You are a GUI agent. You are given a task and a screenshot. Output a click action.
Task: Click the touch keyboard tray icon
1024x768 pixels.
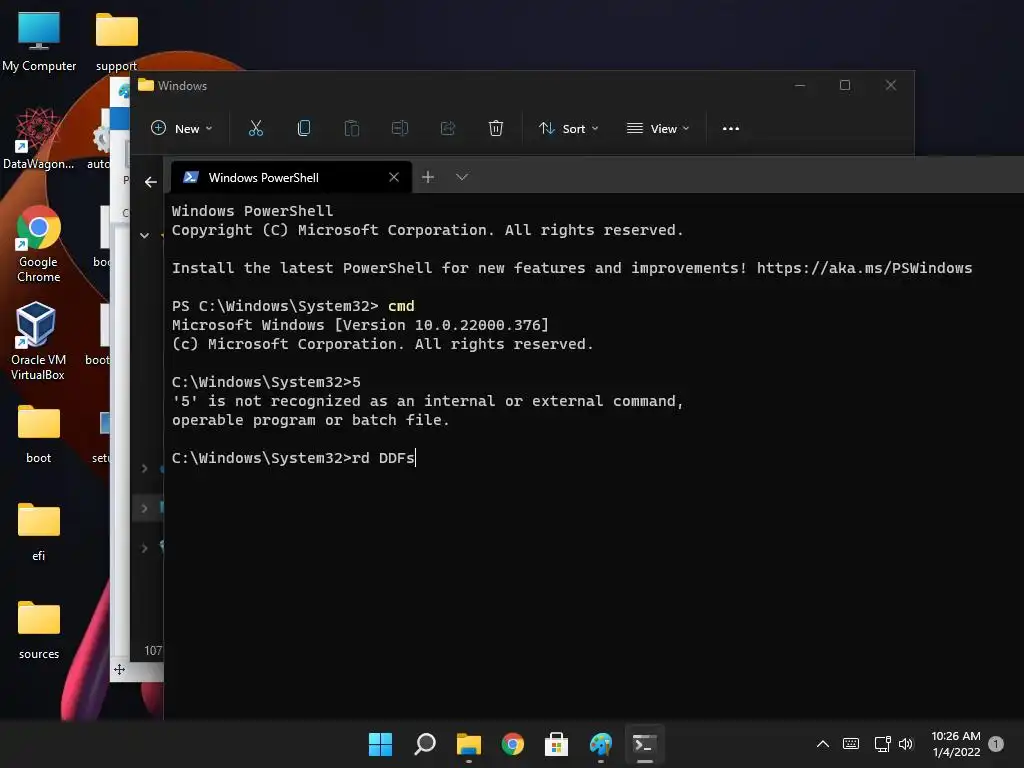click(x=851, y=744)
